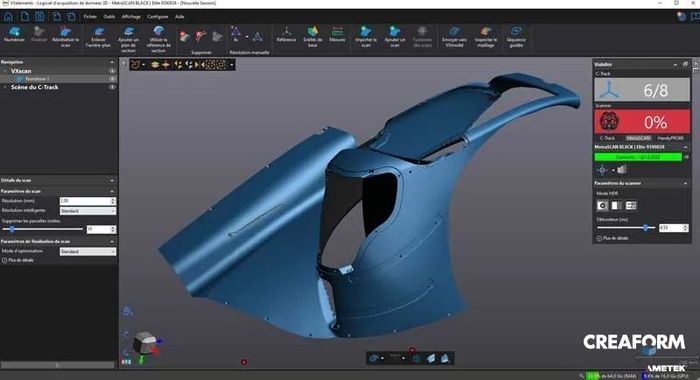700x380 pixels.
Task: Click the isolated patches value field
Action: click(101, 229)
